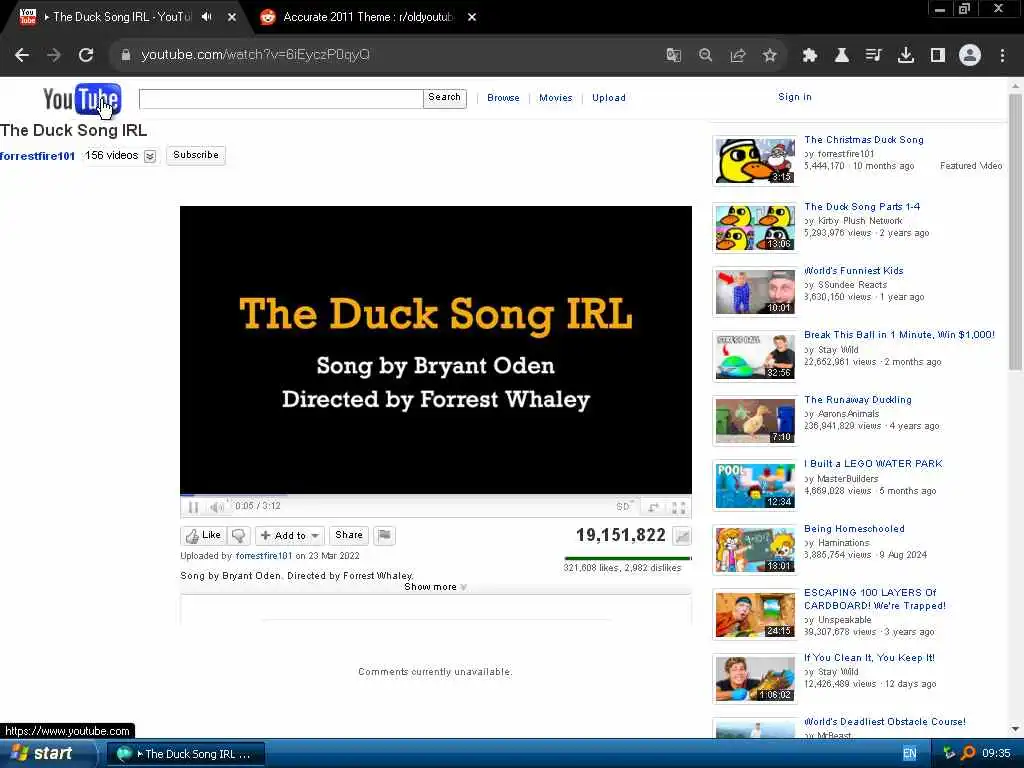The height and width of the screenshot is (768, 1024).
Task: Click the 09:35 taskbar clock
Action: [996, 754]
